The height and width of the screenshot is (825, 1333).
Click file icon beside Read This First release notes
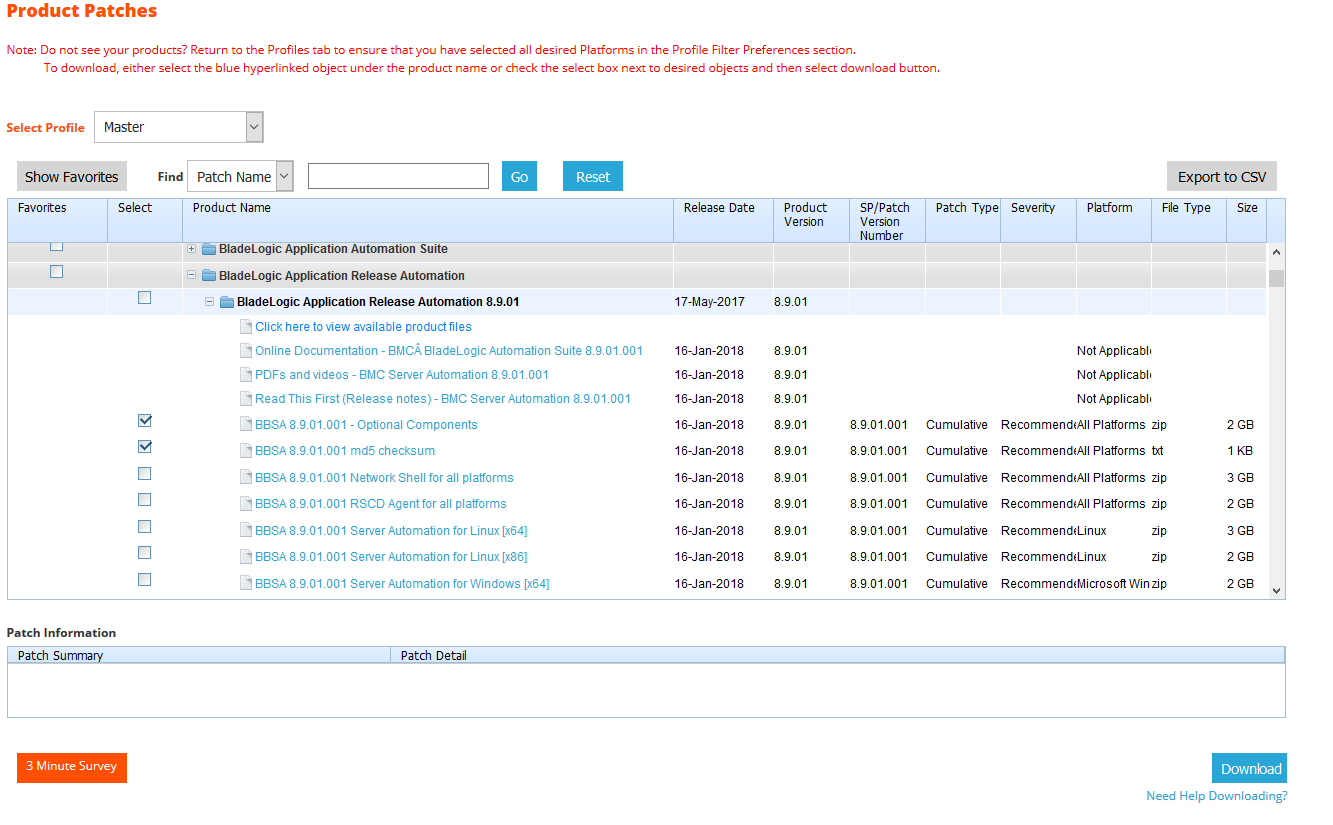tap(246, 399)
